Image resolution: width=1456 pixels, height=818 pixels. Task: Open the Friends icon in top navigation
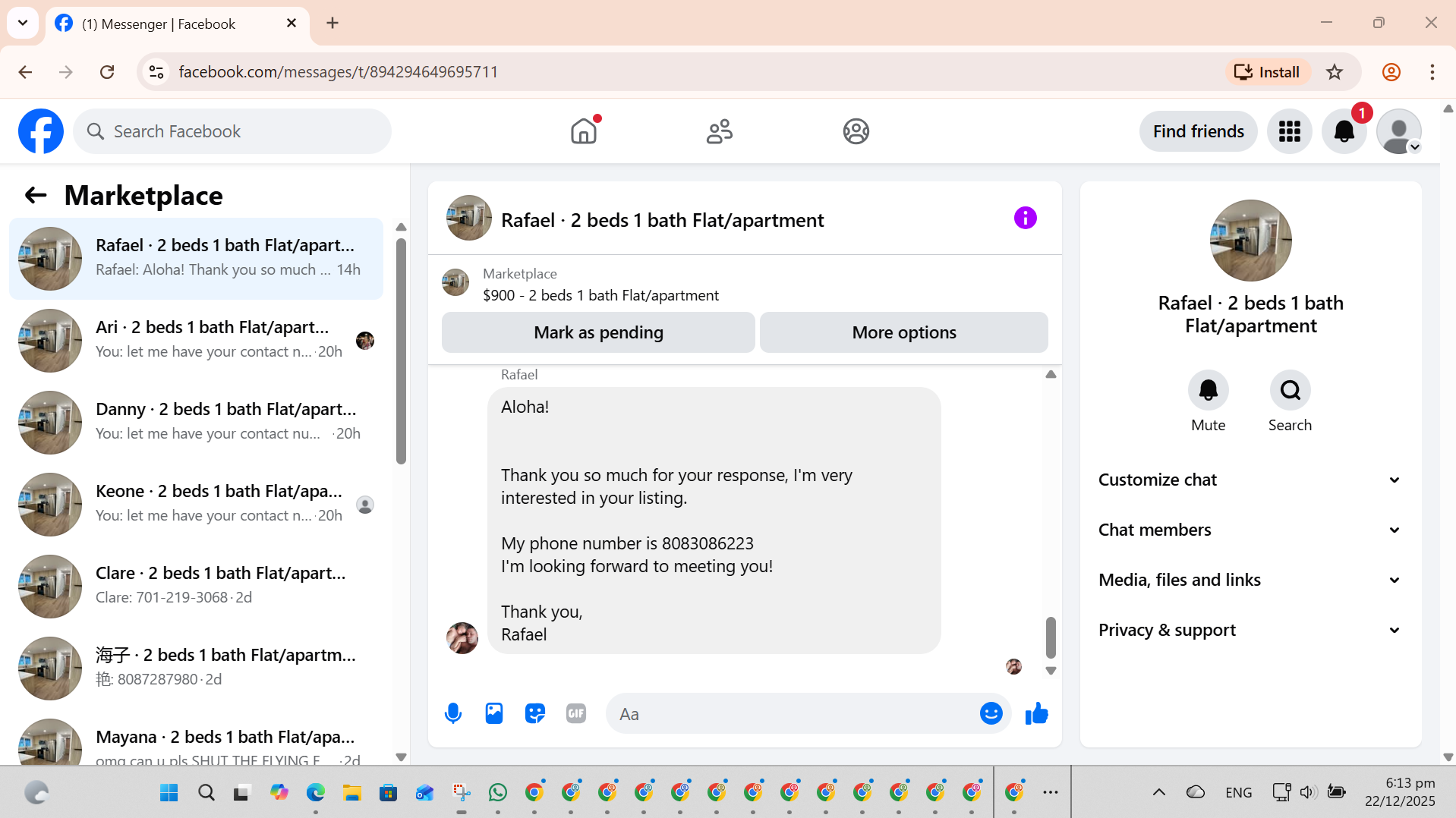click(x=720, y=131)
